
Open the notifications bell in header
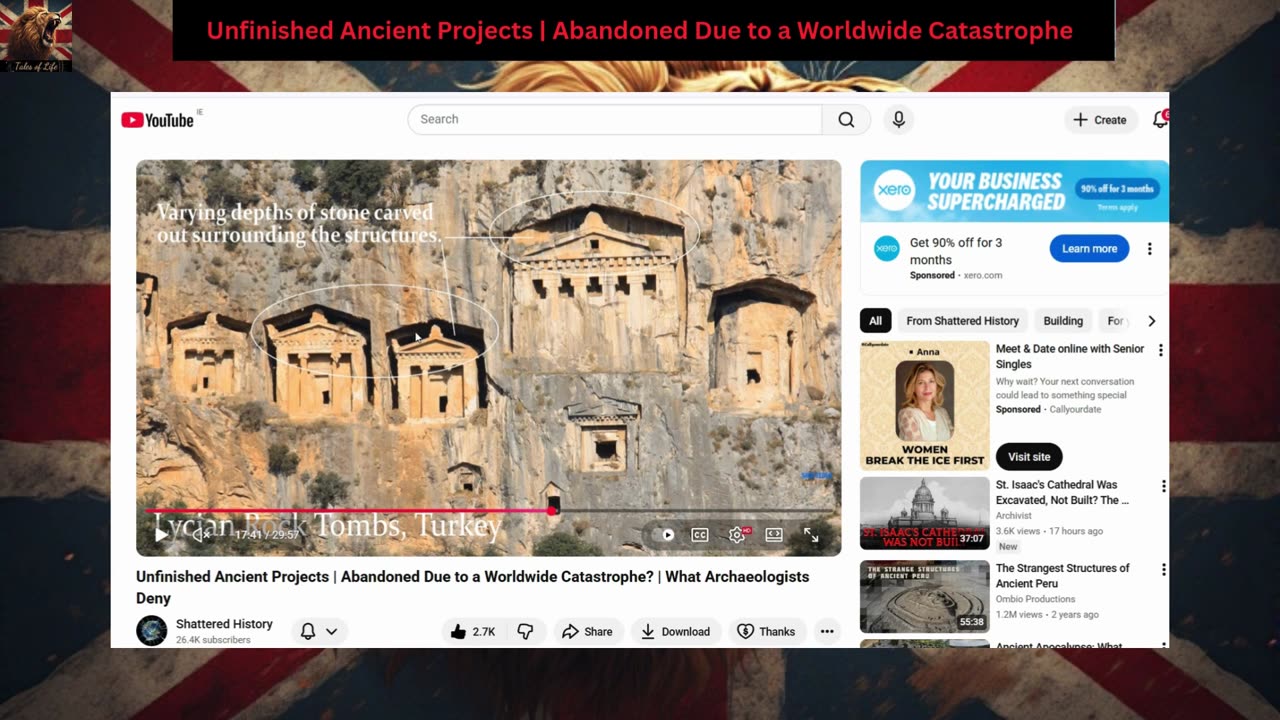click(x=1160, y=119)
